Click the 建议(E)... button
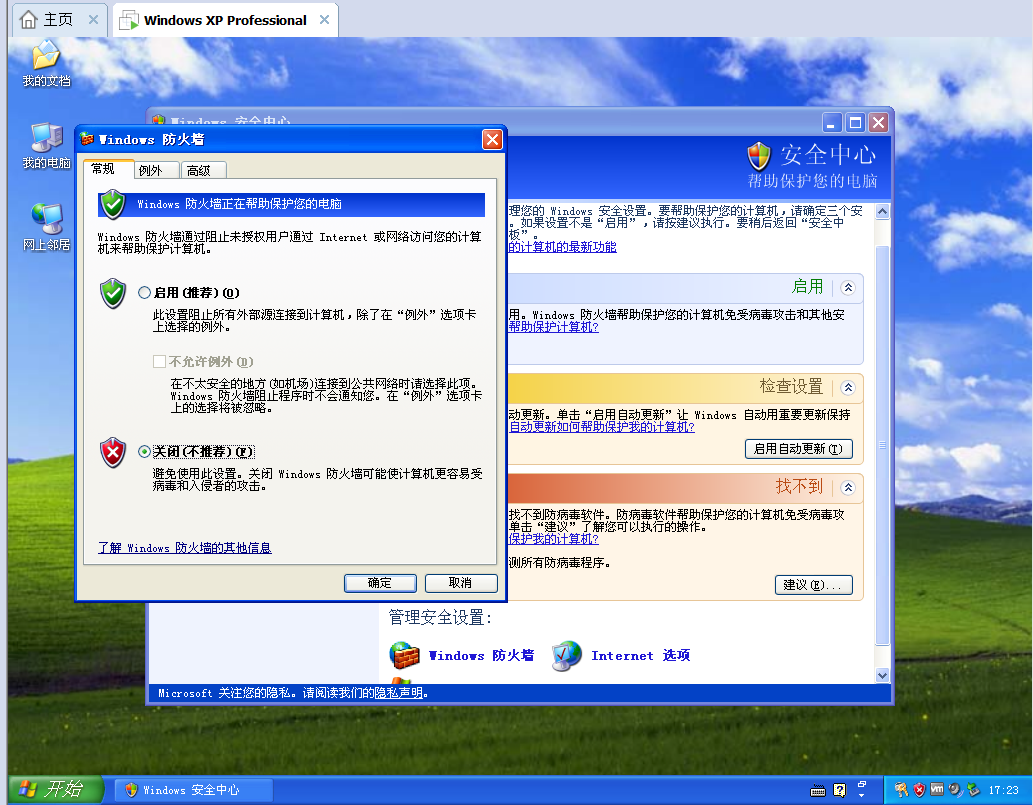The height and width of the screenshot is (805, 1033). pyautogui.click(x=814, y=585)
